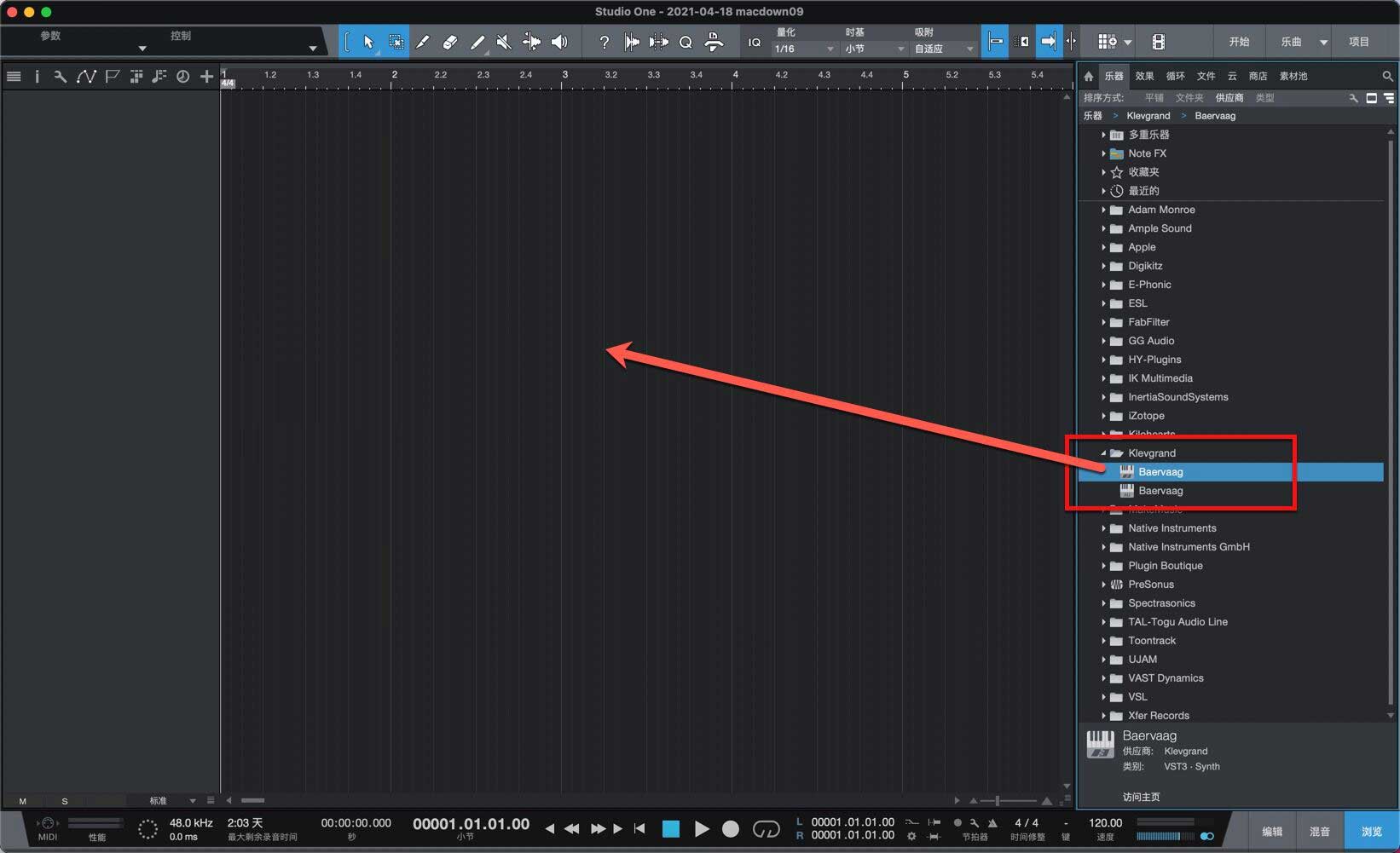
Task: Select the Arrow tool in the toolbar
Action: tap(368, 42)
